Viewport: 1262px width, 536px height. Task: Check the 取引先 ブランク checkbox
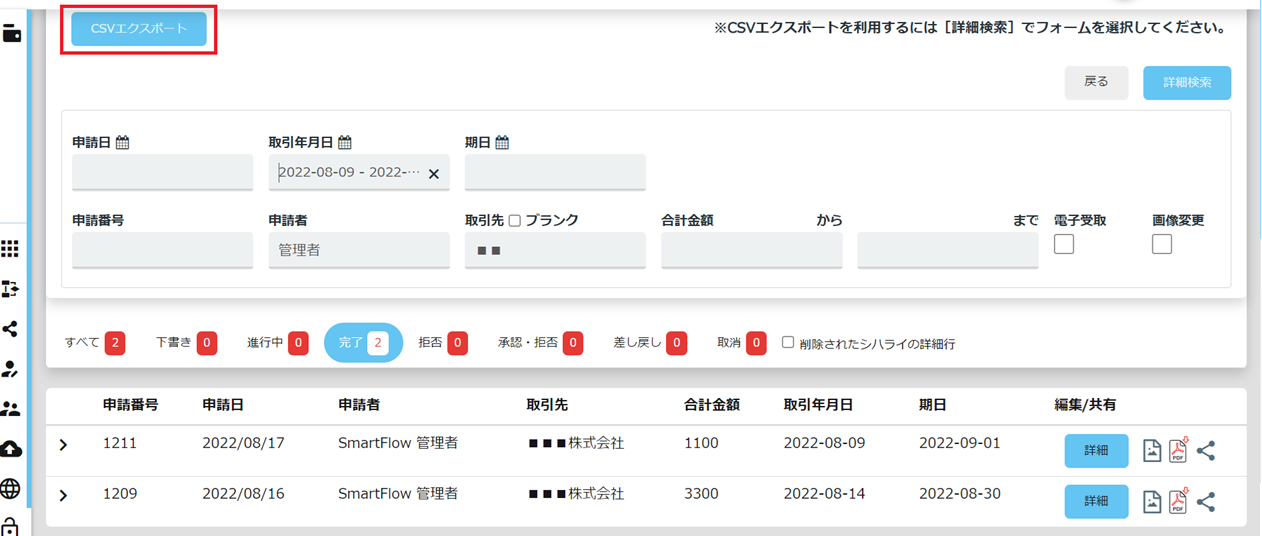pos(515,221)
